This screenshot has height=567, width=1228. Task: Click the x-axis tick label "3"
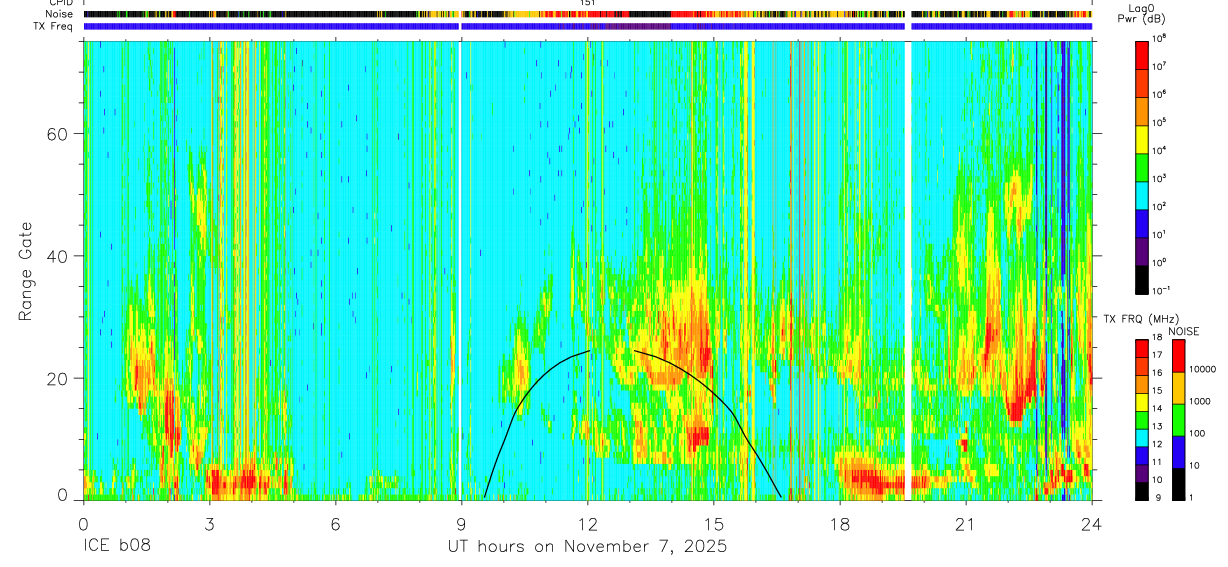pos(209,523)
